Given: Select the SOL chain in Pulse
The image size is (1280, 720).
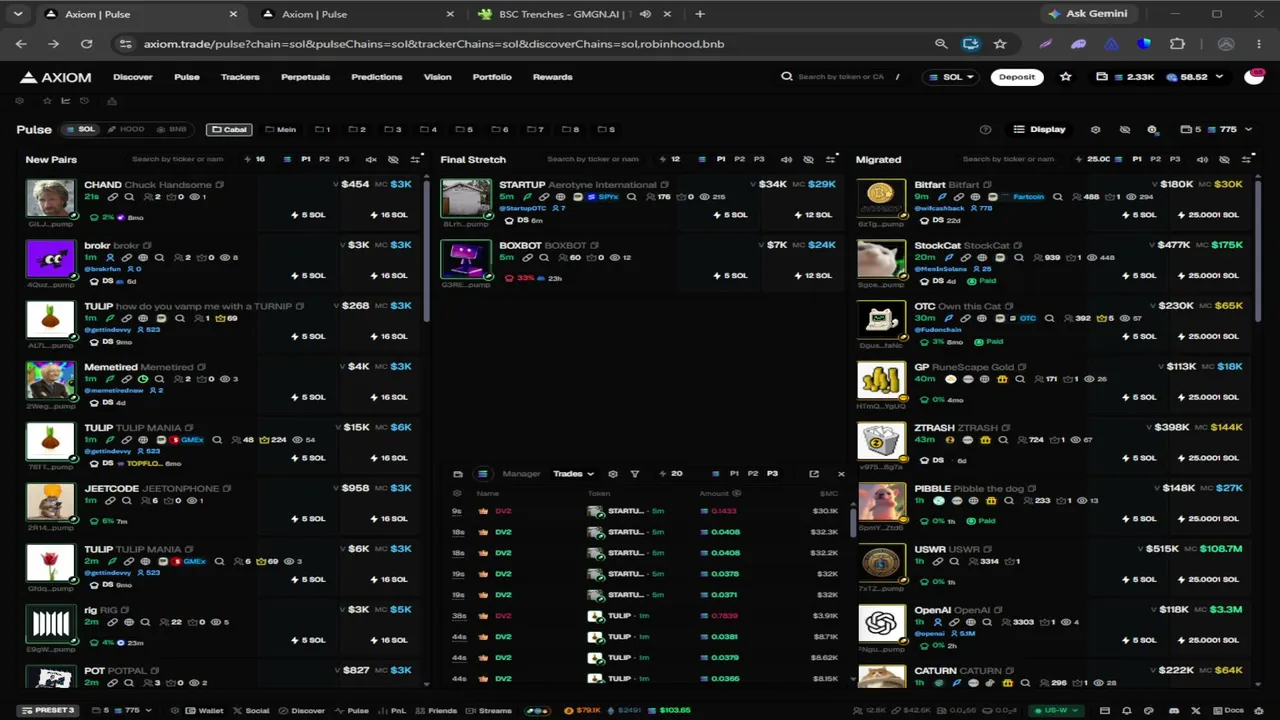Looking at the screenshot, I should (80, 129).
